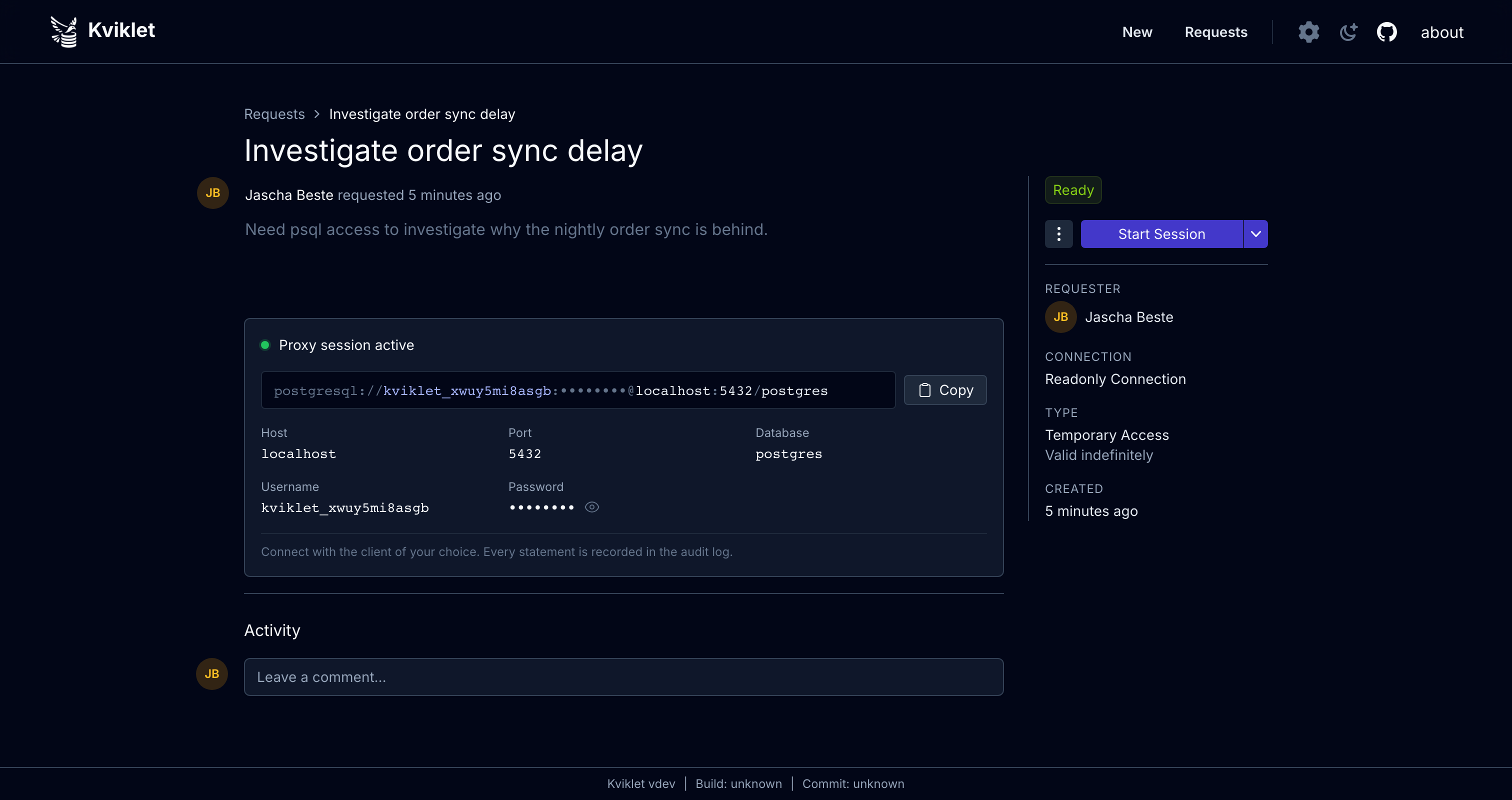The height and width of the screenshot is (800, 1512).
Task: Click the JB avatar under Requester
Action: point(1060,317)
